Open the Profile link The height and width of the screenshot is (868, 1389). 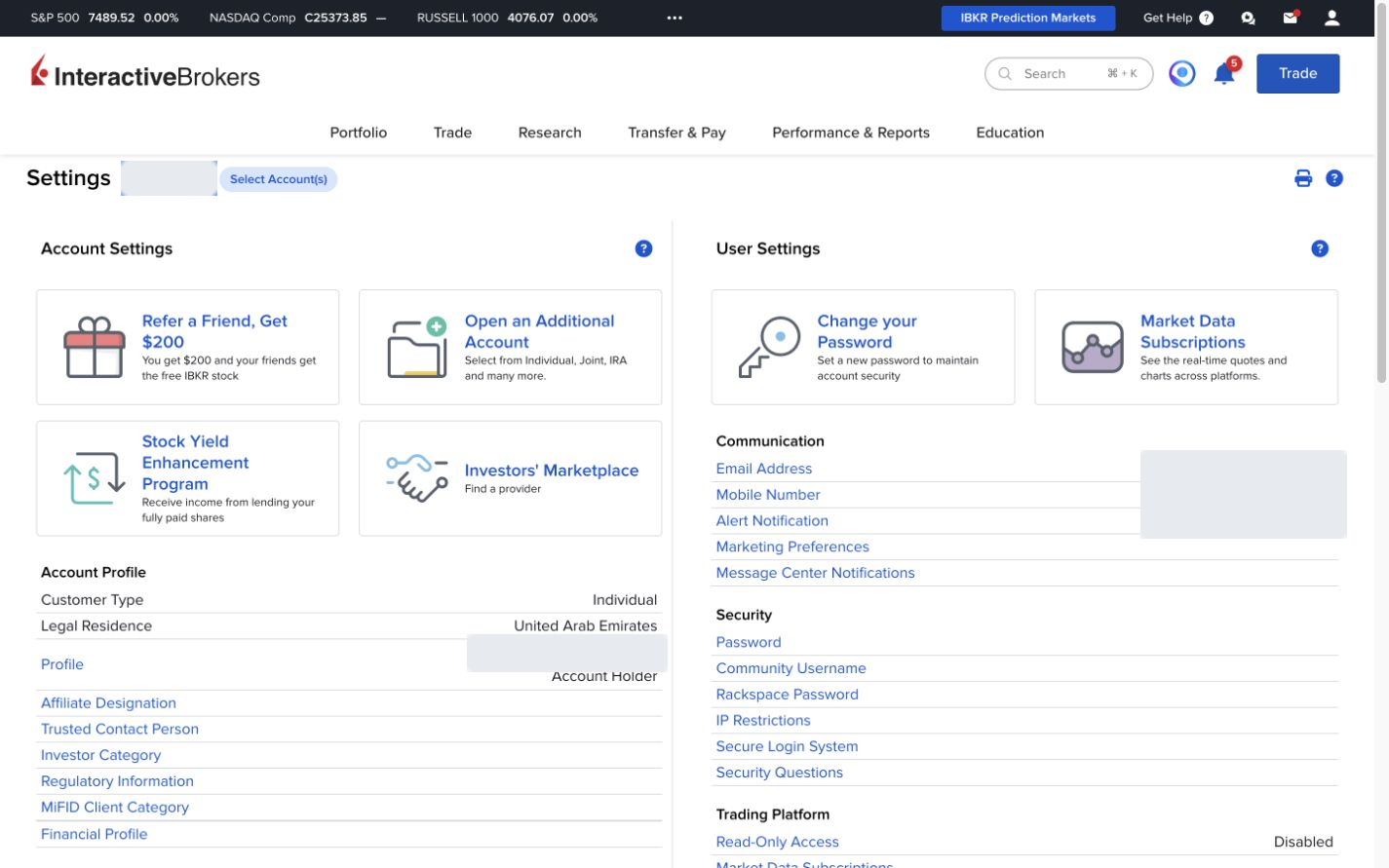(62, 664)
